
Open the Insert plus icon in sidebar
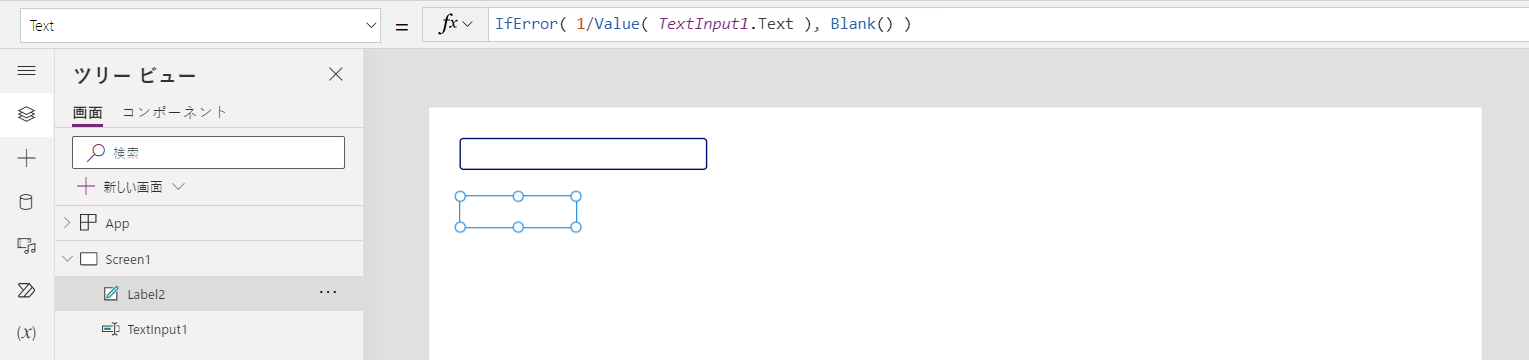(x=27, y=158)
